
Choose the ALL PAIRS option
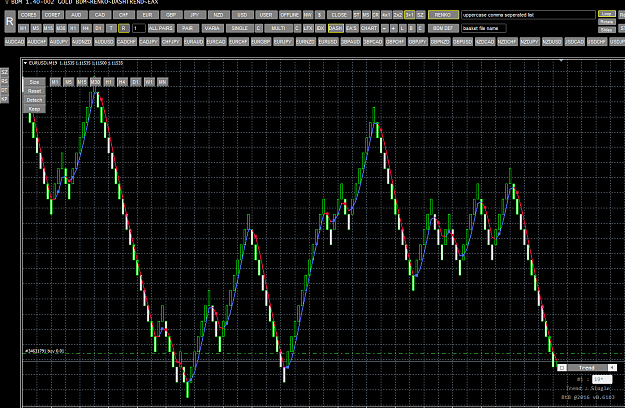point(161,28)
